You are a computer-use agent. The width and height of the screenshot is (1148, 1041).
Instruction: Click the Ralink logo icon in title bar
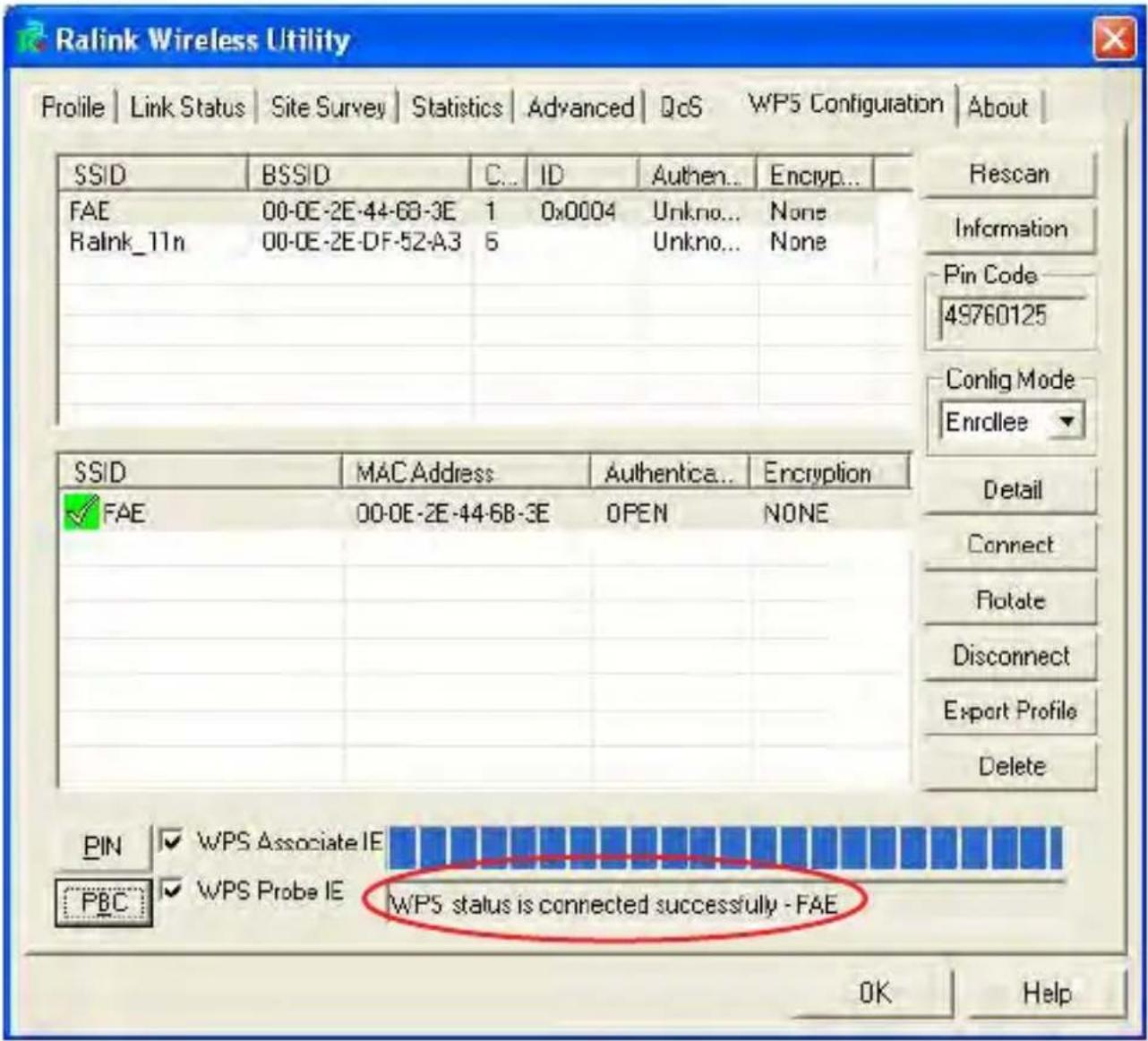point(32,39)
